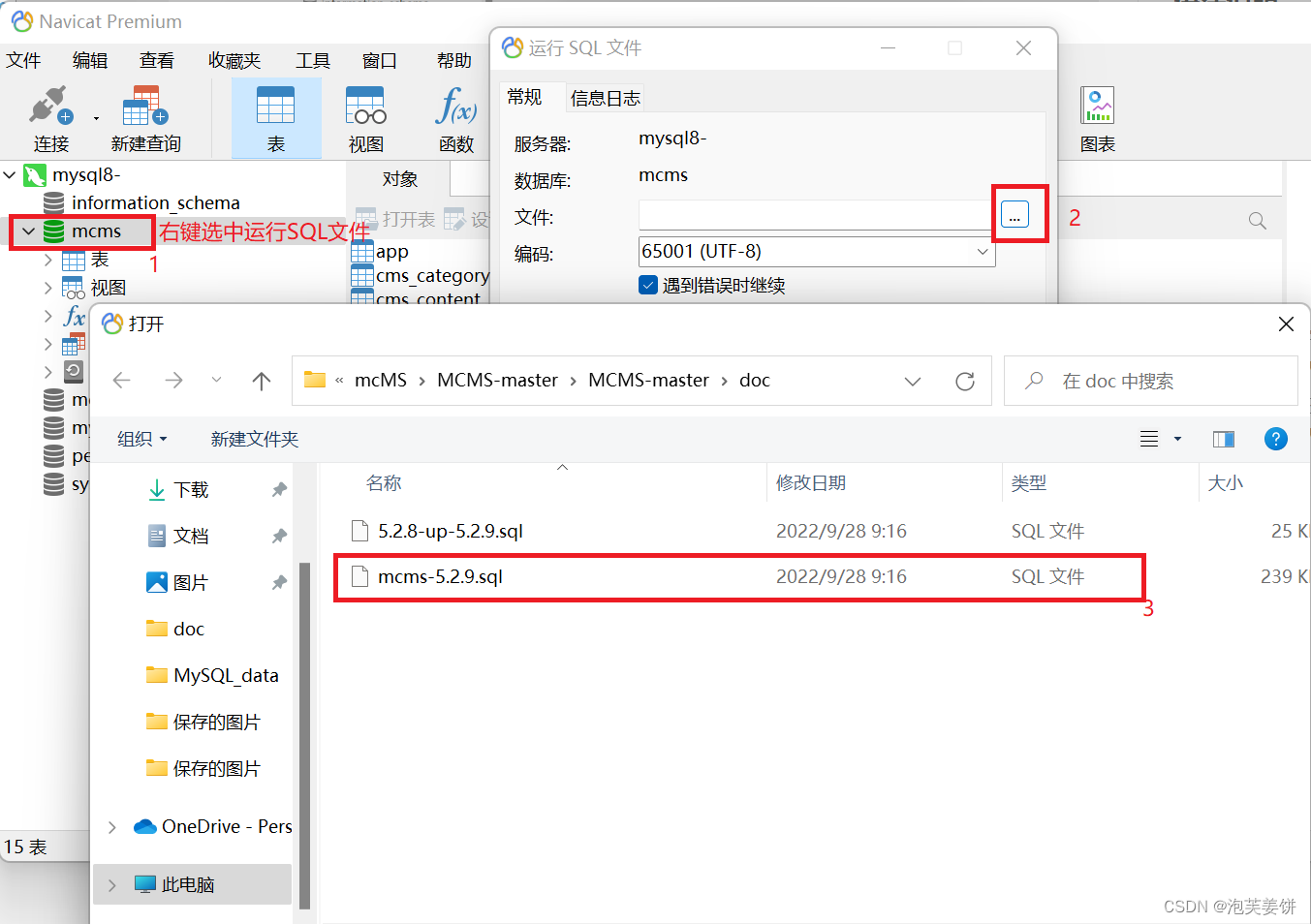The height and width of the screenshot is (924, 1311).
Task: Click the 图表 (Charts) toolbar icon
Action: pyautogui.click(x=1097, y=116)
